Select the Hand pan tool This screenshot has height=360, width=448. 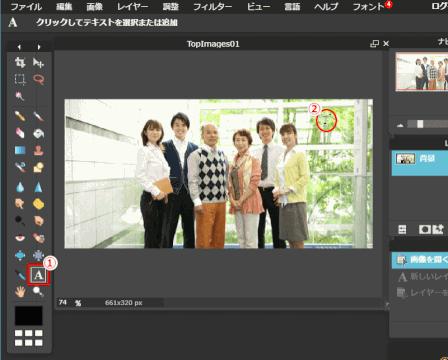coord(20,292)
